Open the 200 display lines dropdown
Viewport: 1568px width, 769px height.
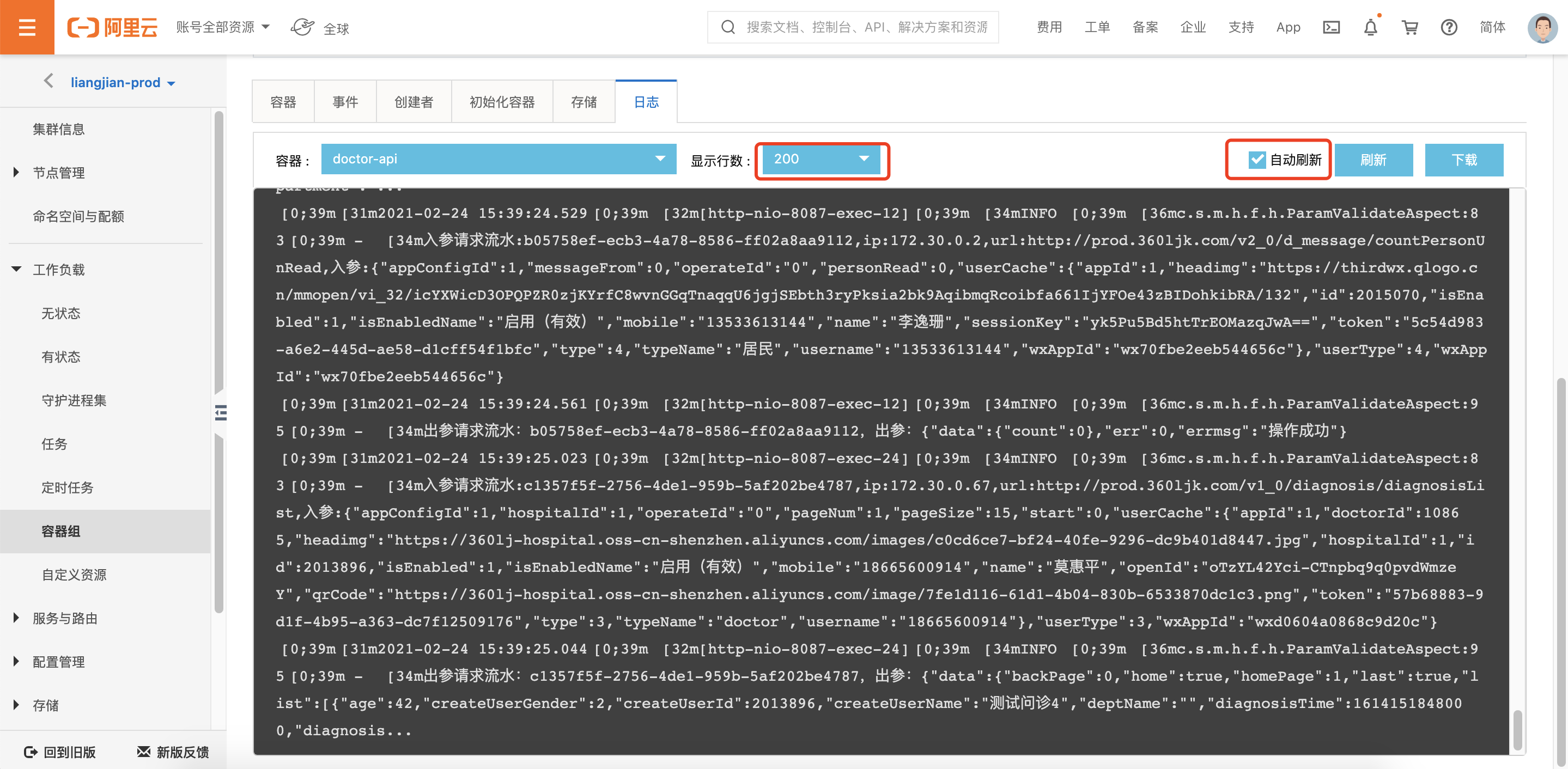coord(821,160)
